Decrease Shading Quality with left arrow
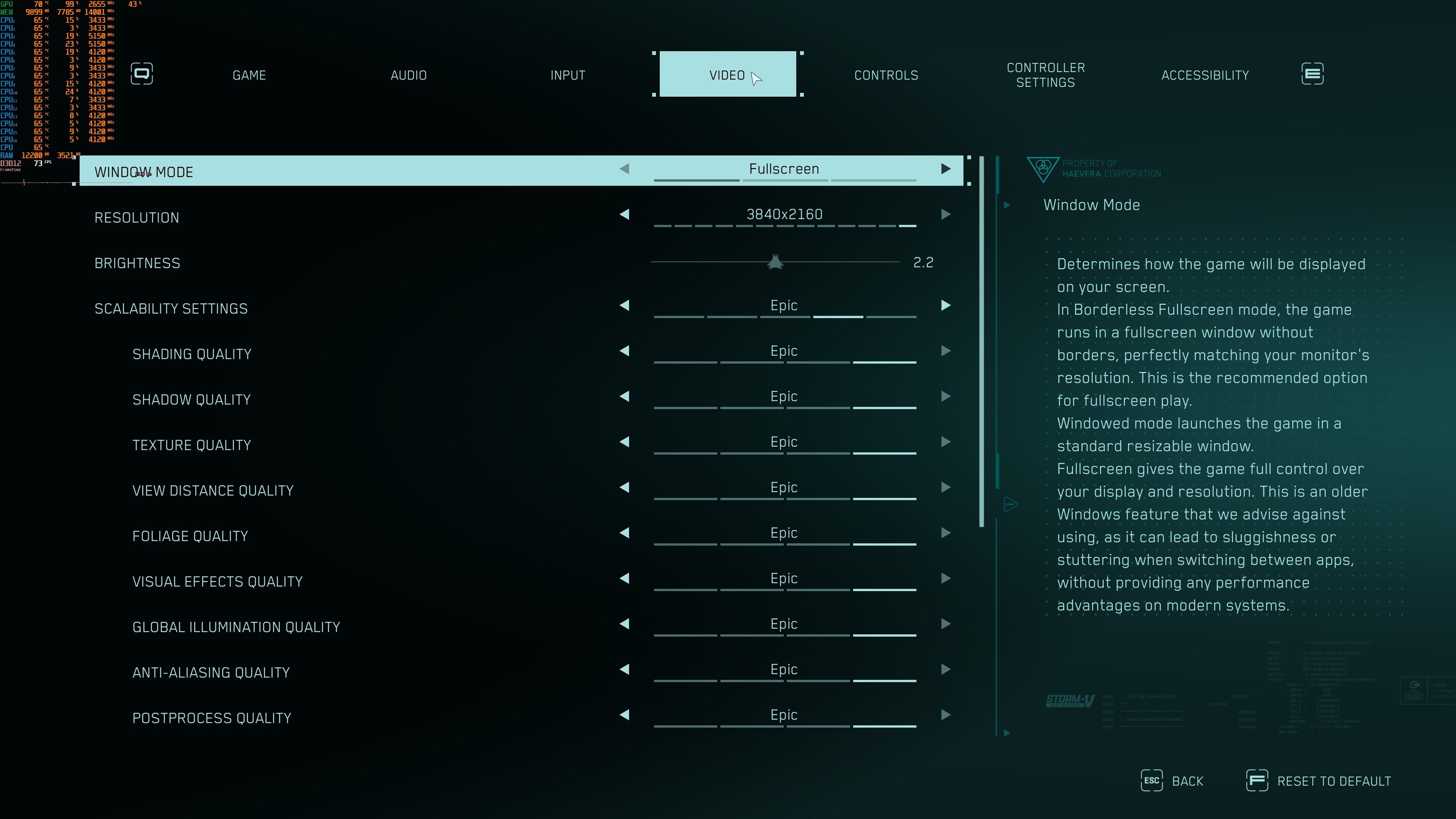Image resolution: width=1456 pixels, height=819 pixels. [624, 351]
